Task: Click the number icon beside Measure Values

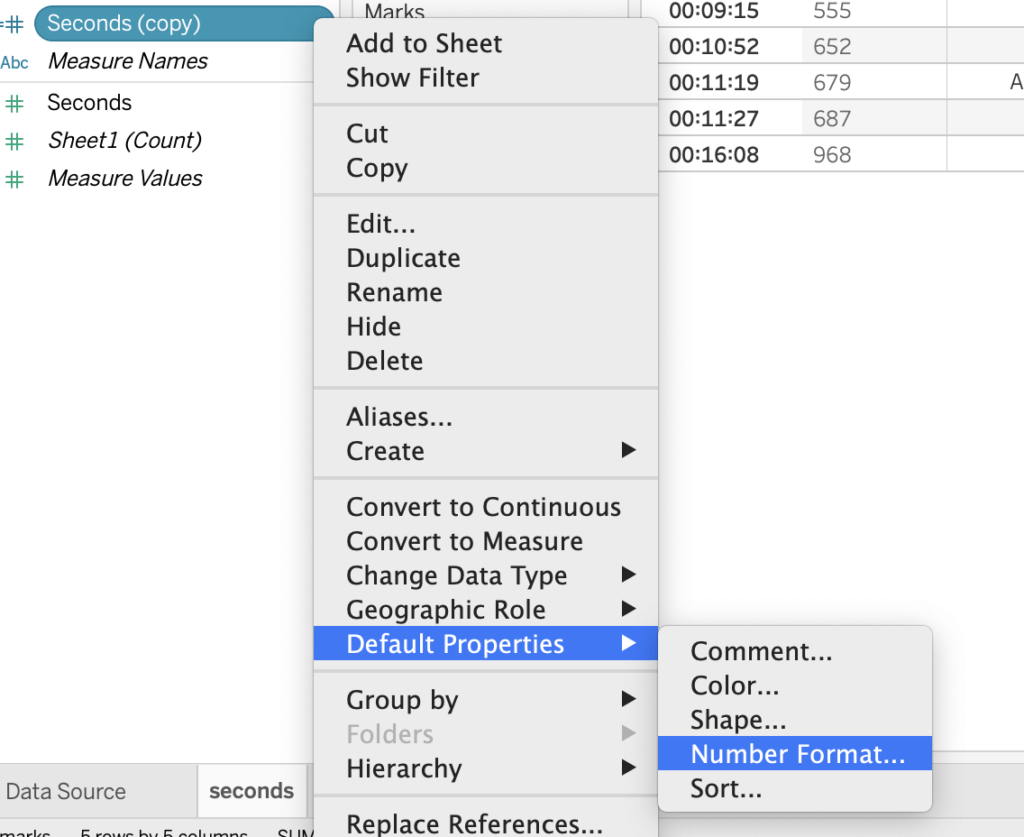Action: click(14, 179)
